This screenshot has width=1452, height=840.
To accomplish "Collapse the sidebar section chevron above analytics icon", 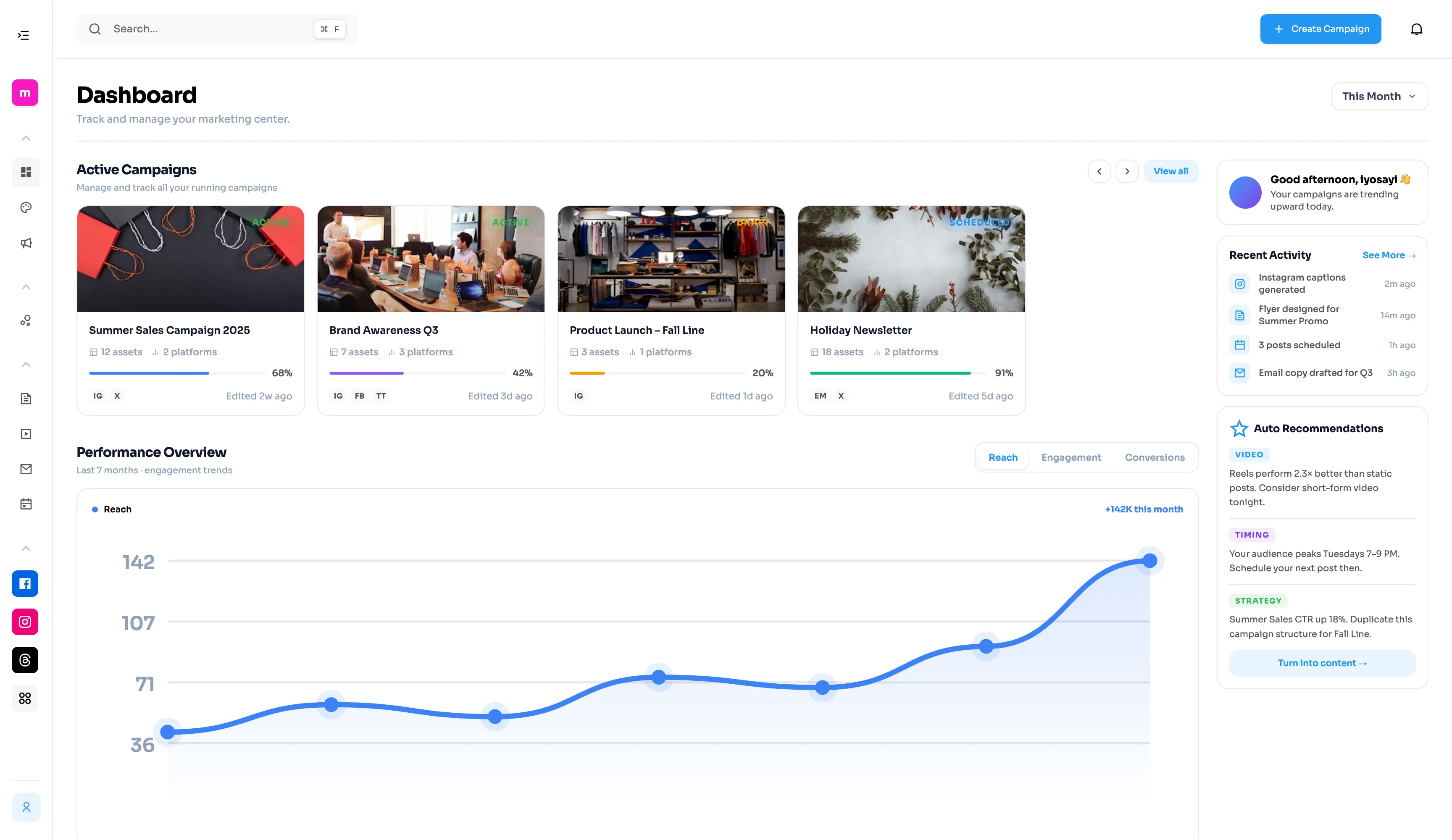I will [x=26, y=287].
